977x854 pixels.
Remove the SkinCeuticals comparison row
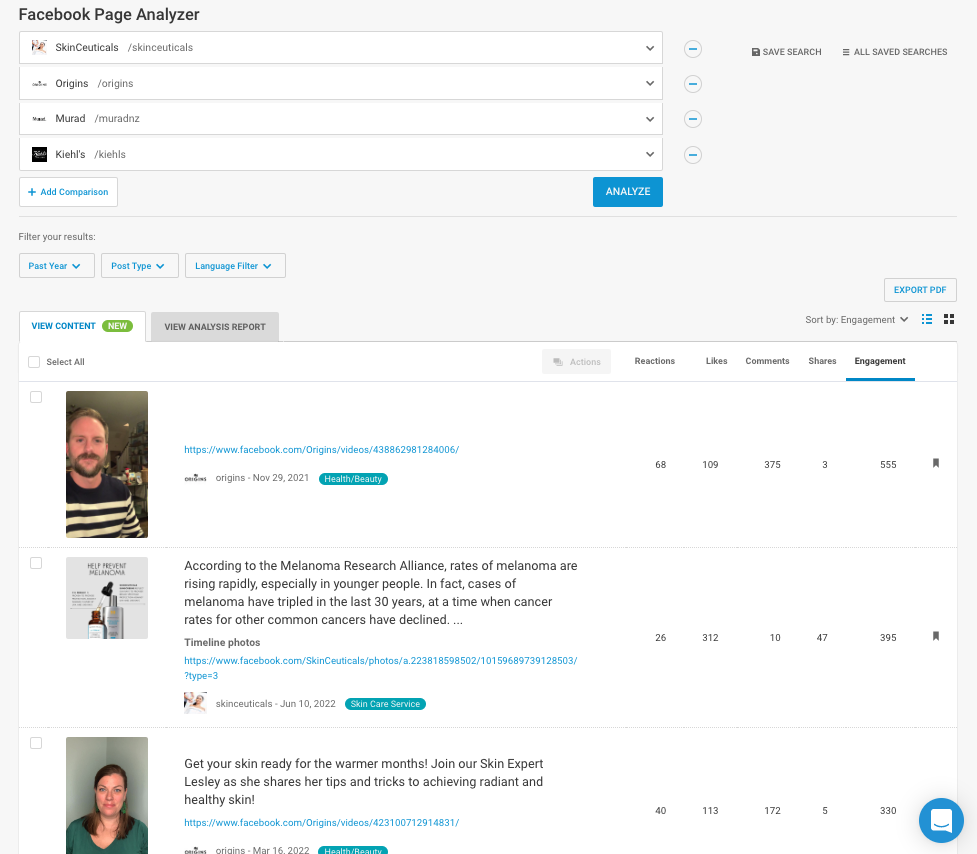tap(693, 49)
